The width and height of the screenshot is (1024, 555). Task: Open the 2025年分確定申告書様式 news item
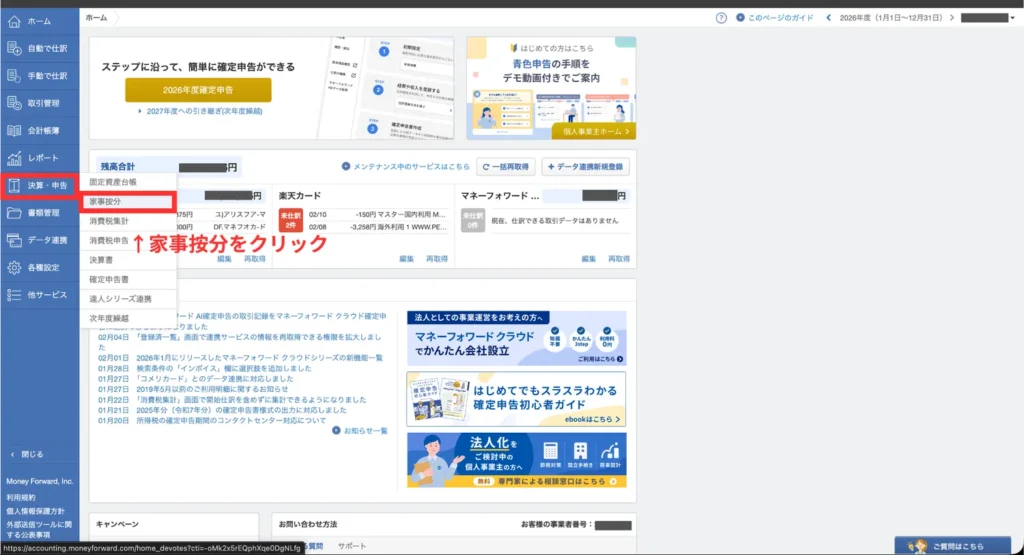tap(241, 410)
